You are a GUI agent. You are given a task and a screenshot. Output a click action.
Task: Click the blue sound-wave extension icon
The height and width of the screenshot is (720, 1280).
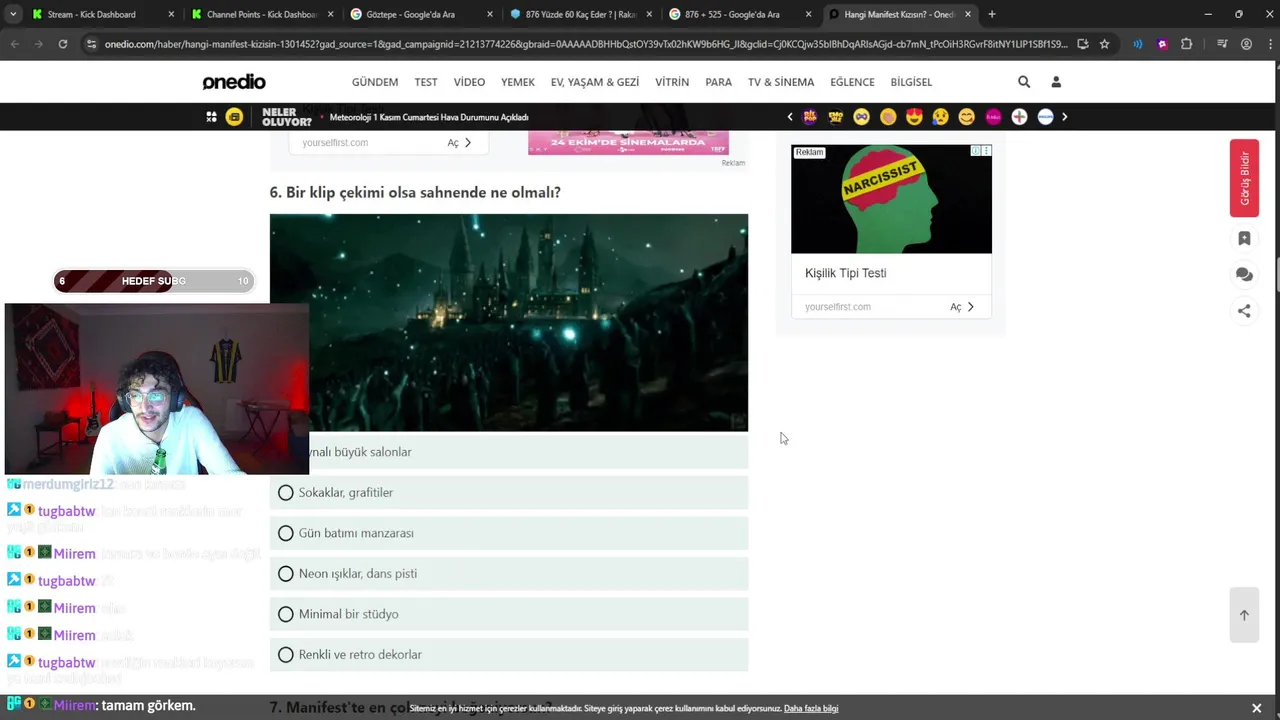pyautogui.click(x=1138, y=44)
